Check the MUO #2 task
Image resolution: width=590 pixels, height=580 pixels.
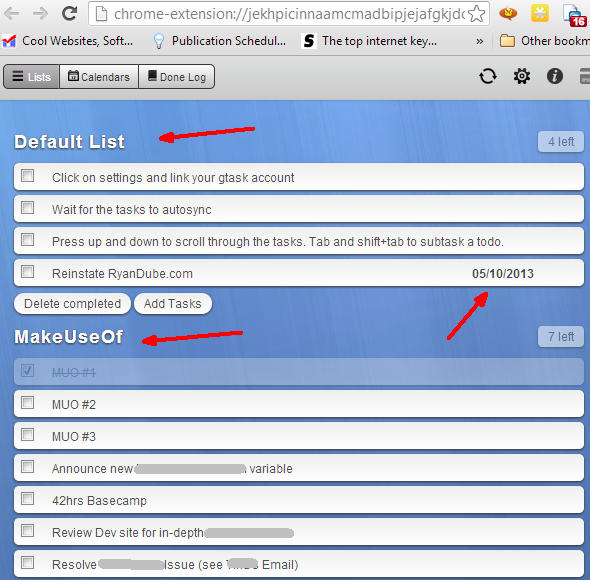coord(27,403)
